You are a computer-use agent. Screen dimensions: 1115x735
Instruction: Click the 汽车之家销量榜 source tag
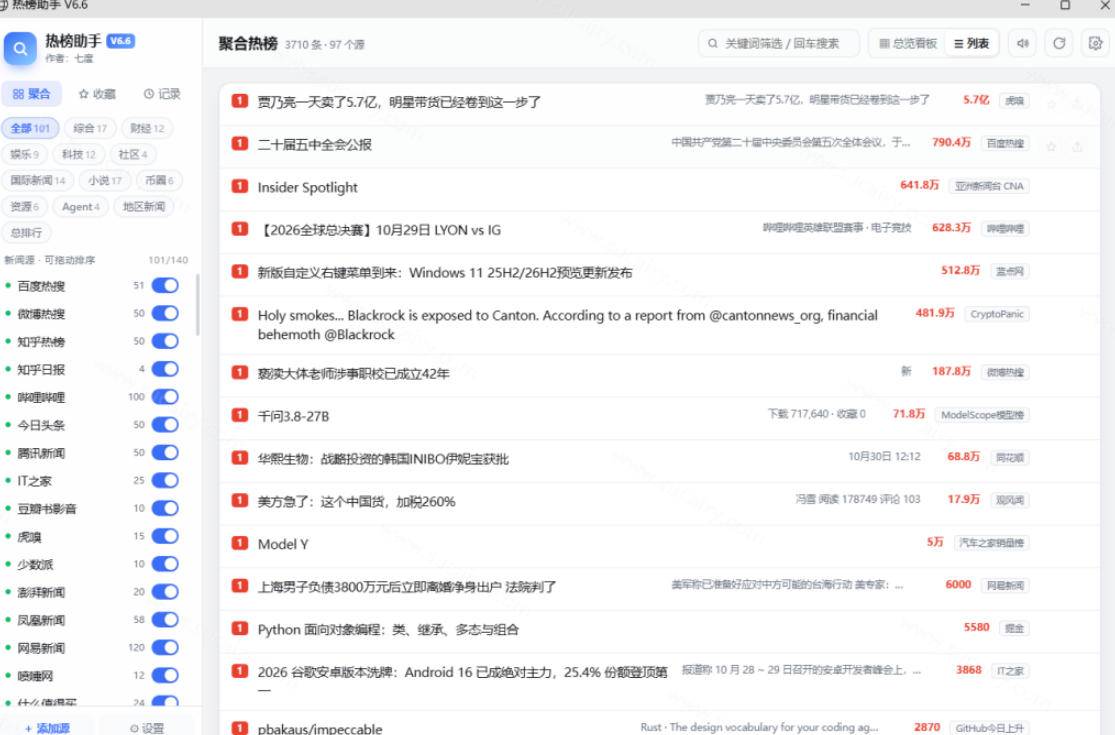pos(991,542)
